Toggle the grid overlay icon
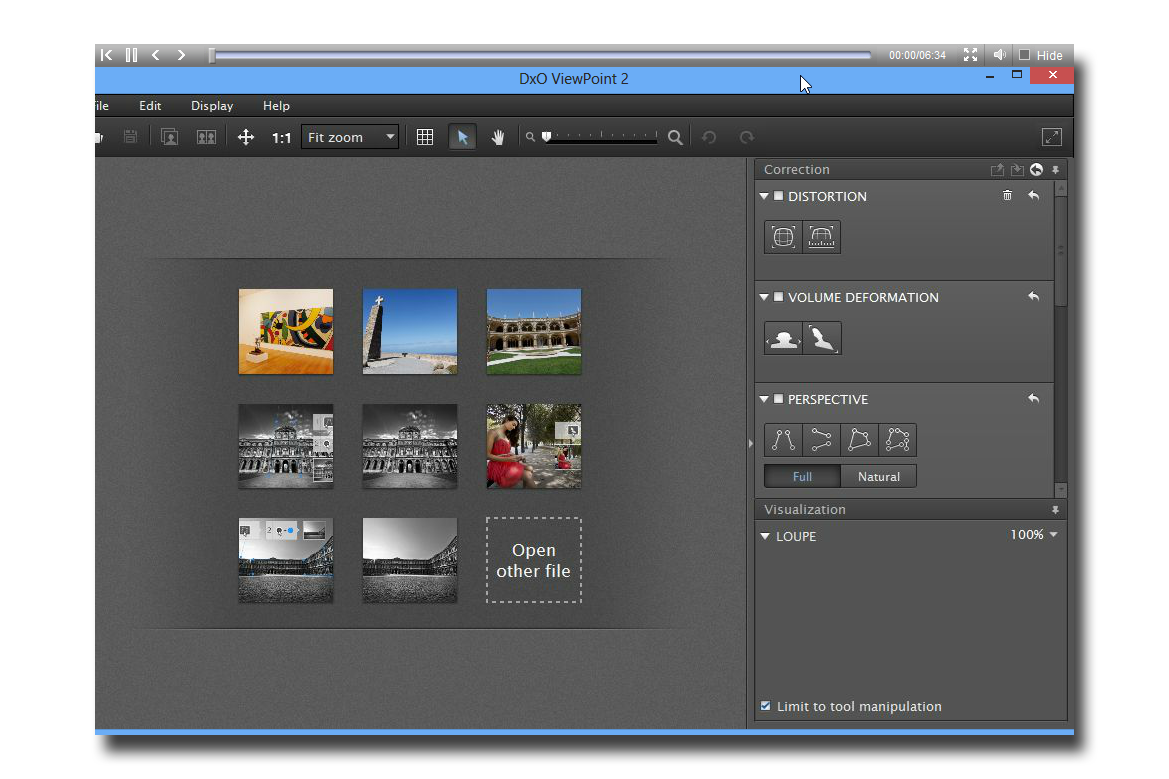 click(425, 138)
